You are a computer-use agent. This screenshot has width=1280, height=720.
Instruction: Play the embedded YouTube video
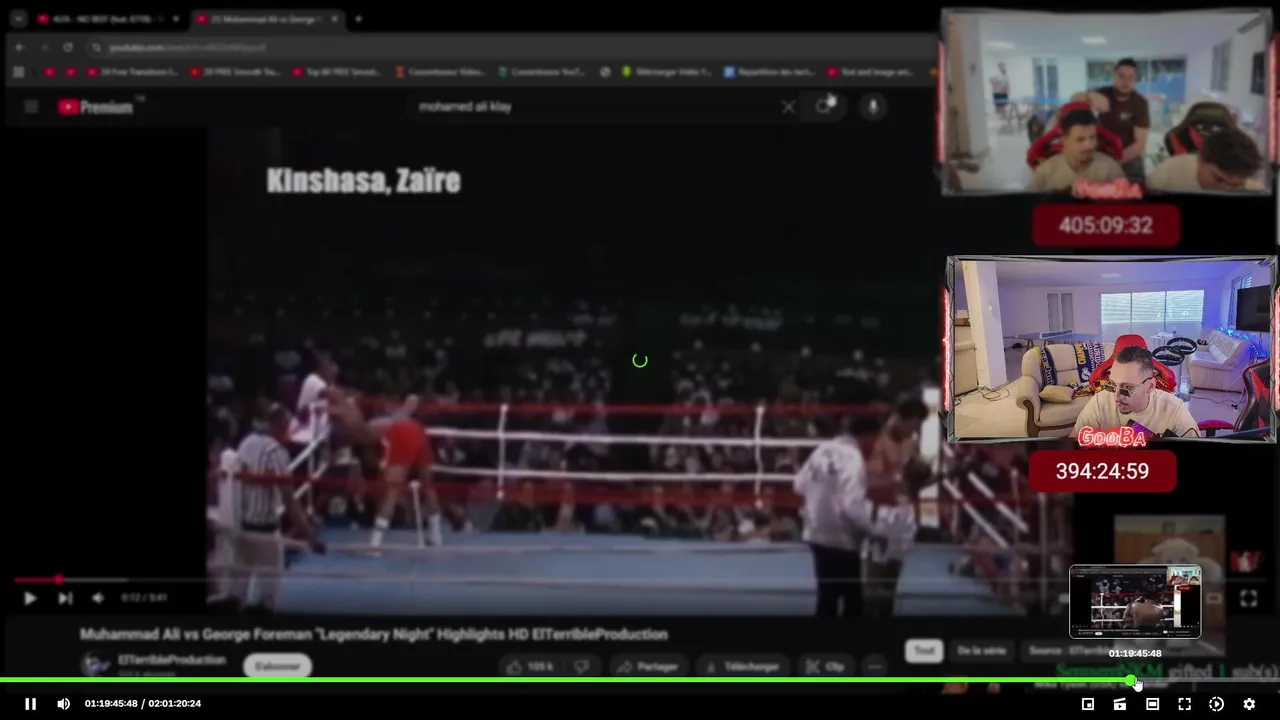pyautogui.click(x=29, y=598)
